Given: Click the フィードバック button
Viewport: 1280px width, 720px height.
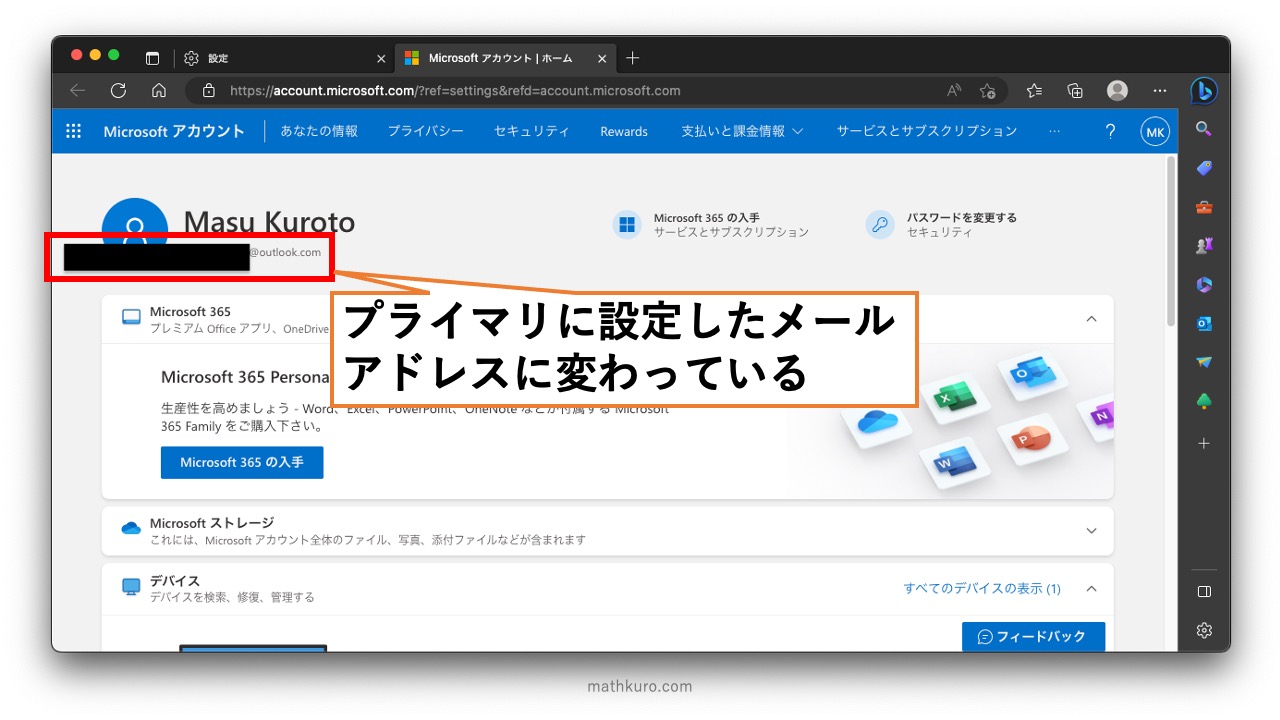Looking at the screenshot, I should click(x=1033, y=636).
